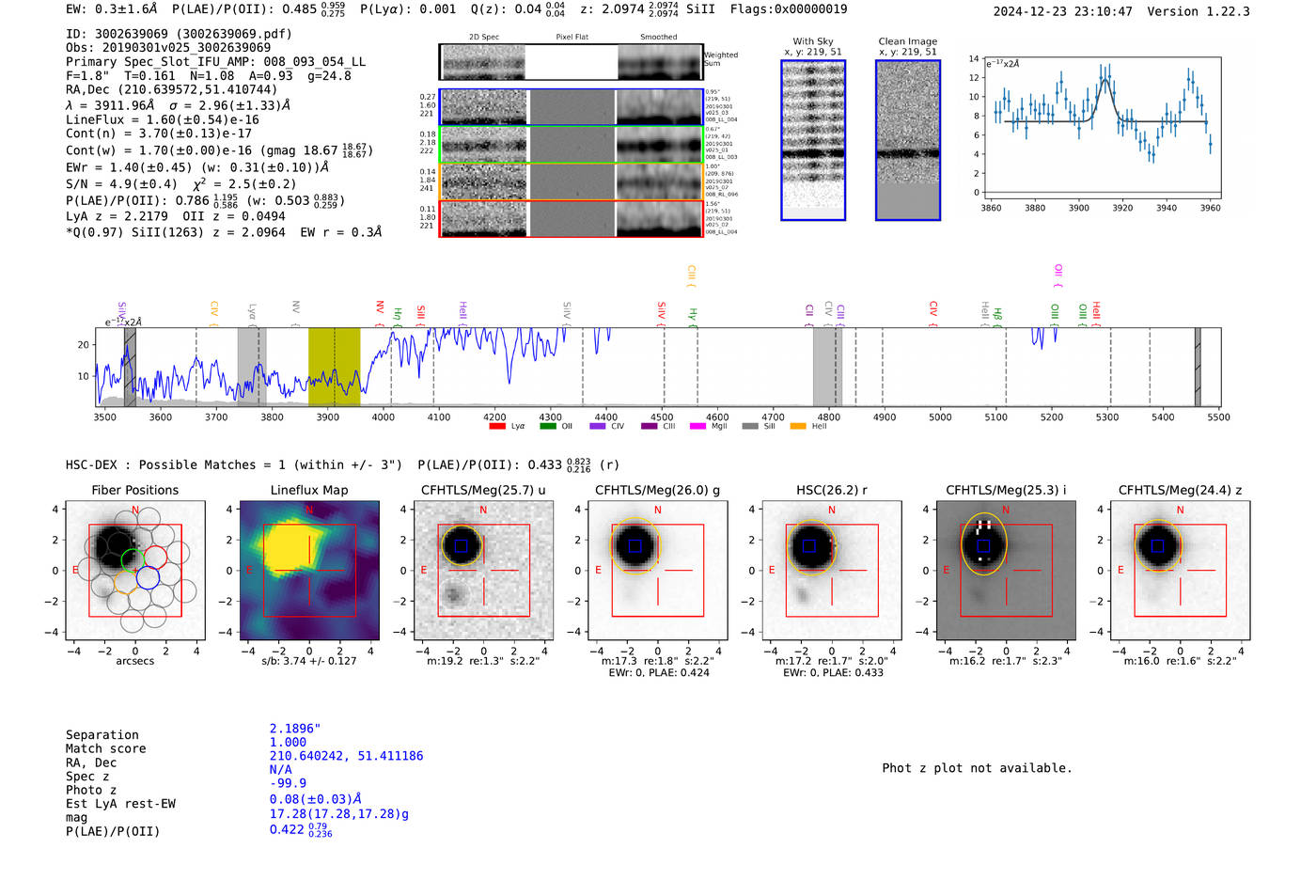Click the gray shaded band near 4800

pyautogui.click(x=827, y=367)
